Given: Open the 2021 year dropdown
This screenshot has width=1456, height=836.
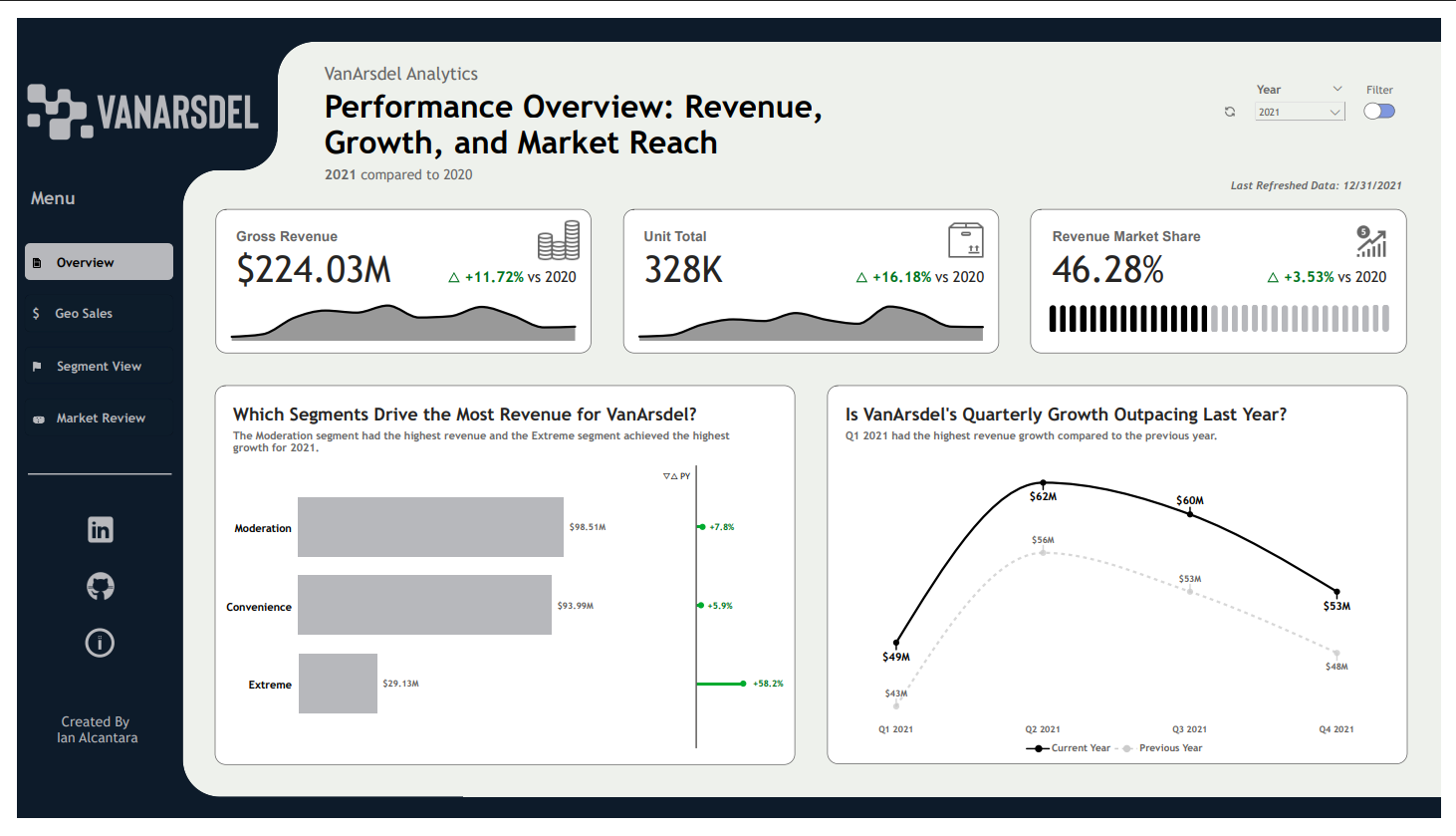Looking at the screenshot, I should (1299, 112).
